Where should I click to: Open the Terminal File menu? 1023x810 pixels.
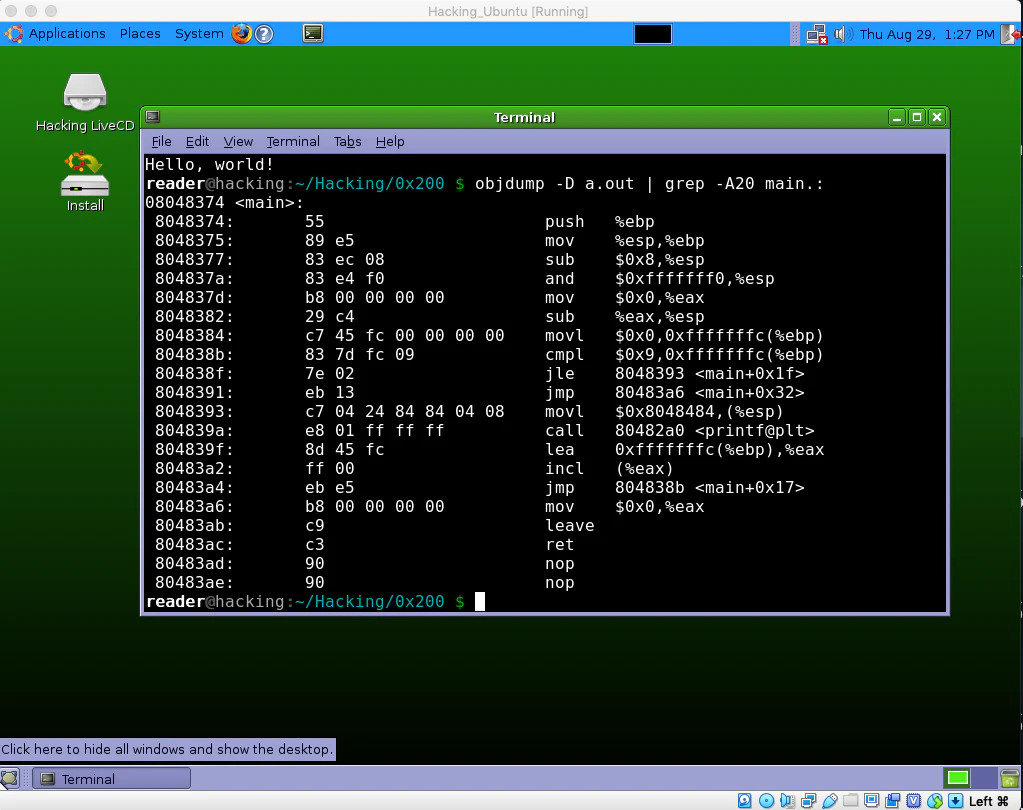tap(161, 142)
